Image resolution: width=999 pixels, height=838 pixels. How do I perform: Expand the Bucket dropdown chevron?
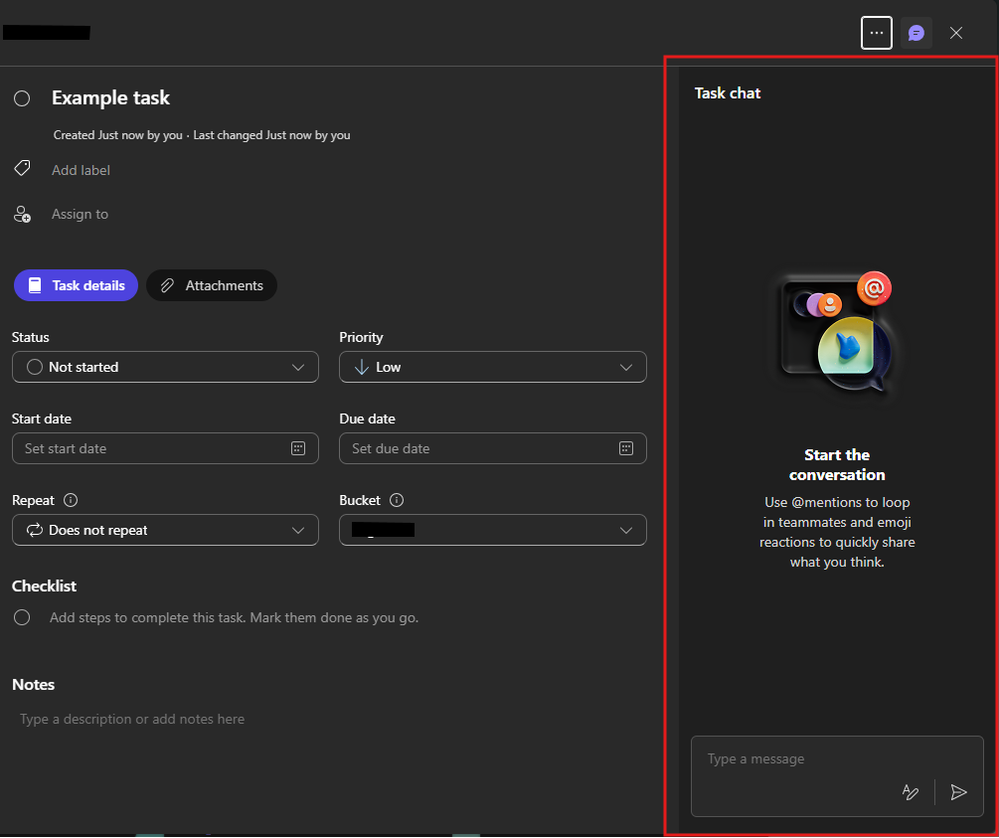point(626,531)
